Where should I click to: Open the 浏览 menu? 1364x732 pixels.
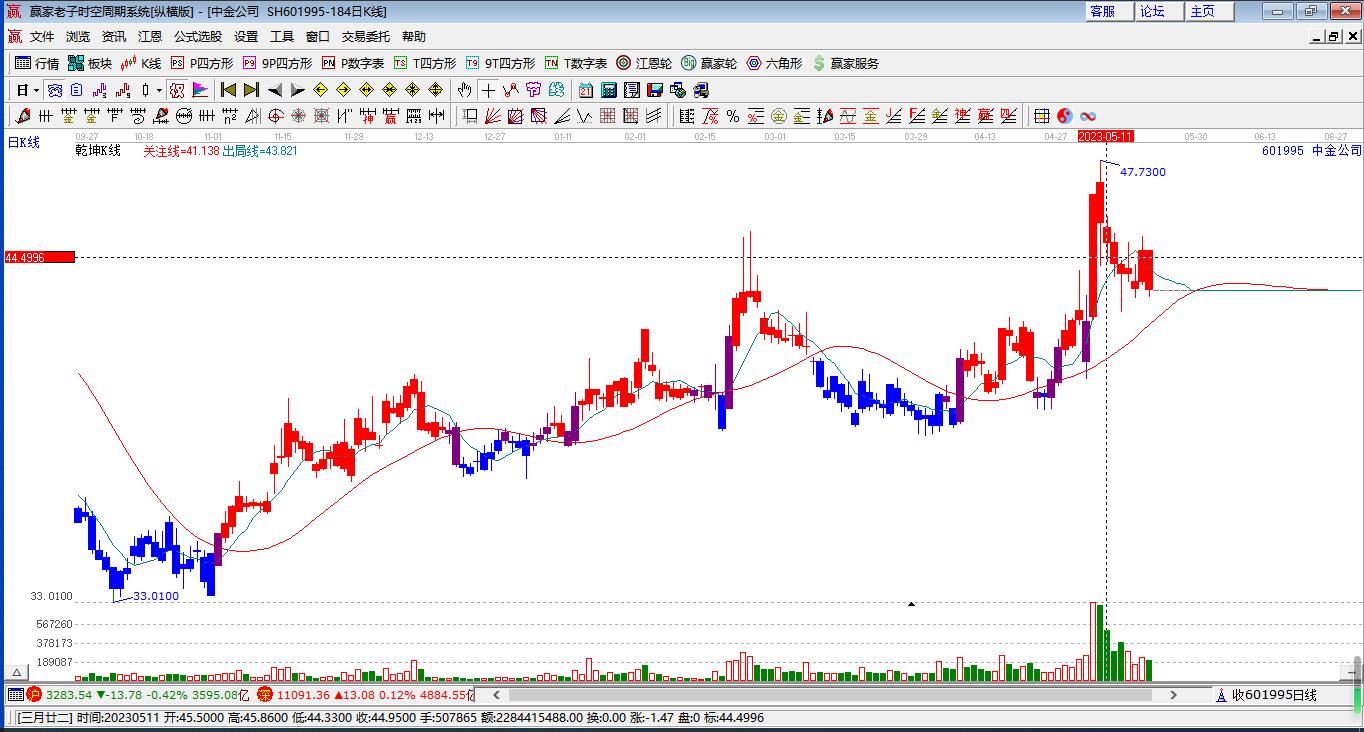click(78, 37)
